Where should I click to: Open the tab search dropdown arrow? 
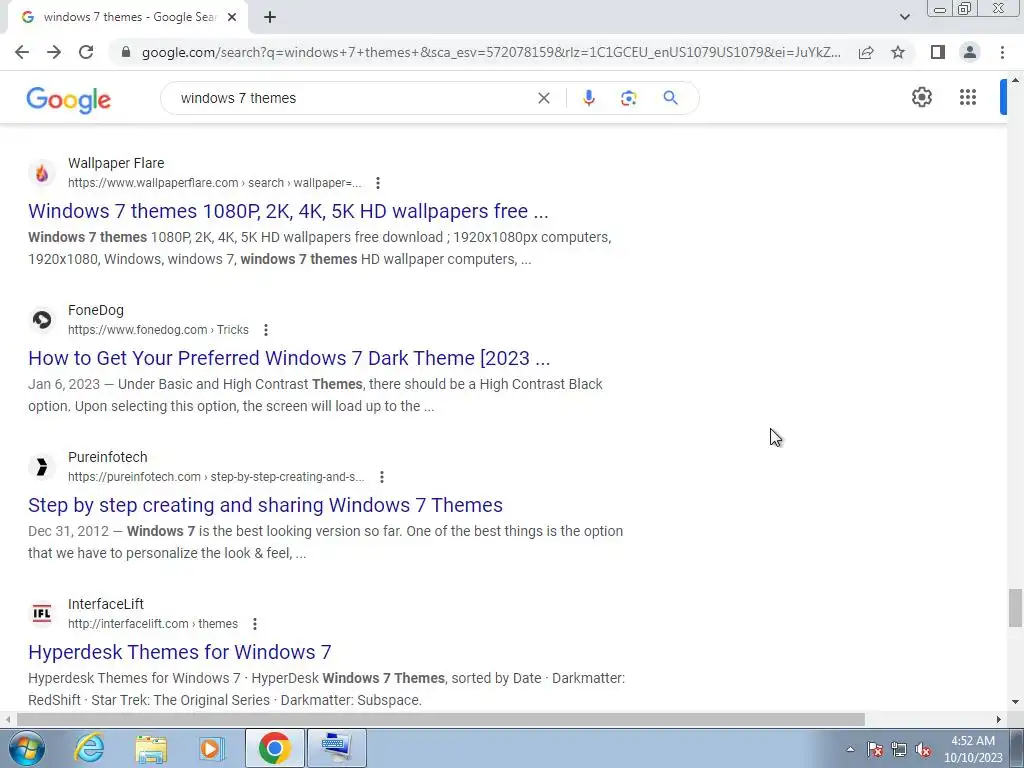[904, 17]
